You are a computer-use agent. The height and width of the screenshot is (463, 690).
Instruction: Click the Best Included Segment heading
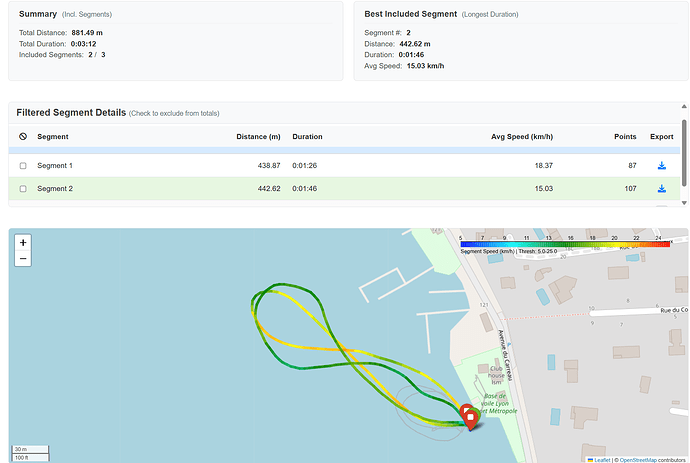(x=411, y=14)
